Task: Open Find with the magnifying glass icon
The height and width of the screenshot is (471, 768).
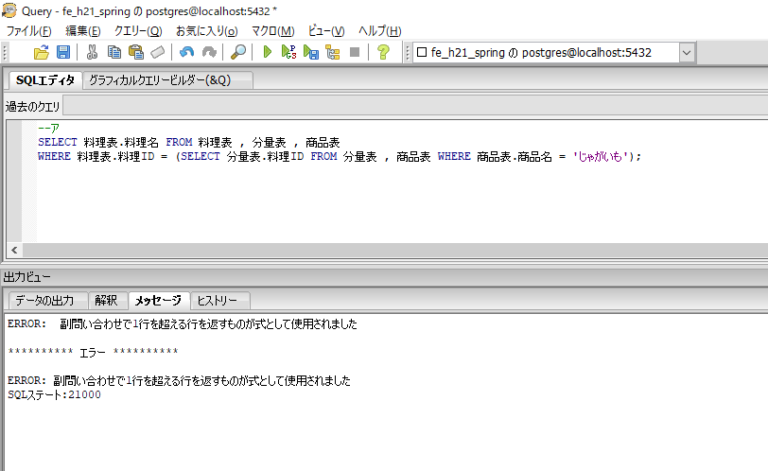Action: pos(238,52)
